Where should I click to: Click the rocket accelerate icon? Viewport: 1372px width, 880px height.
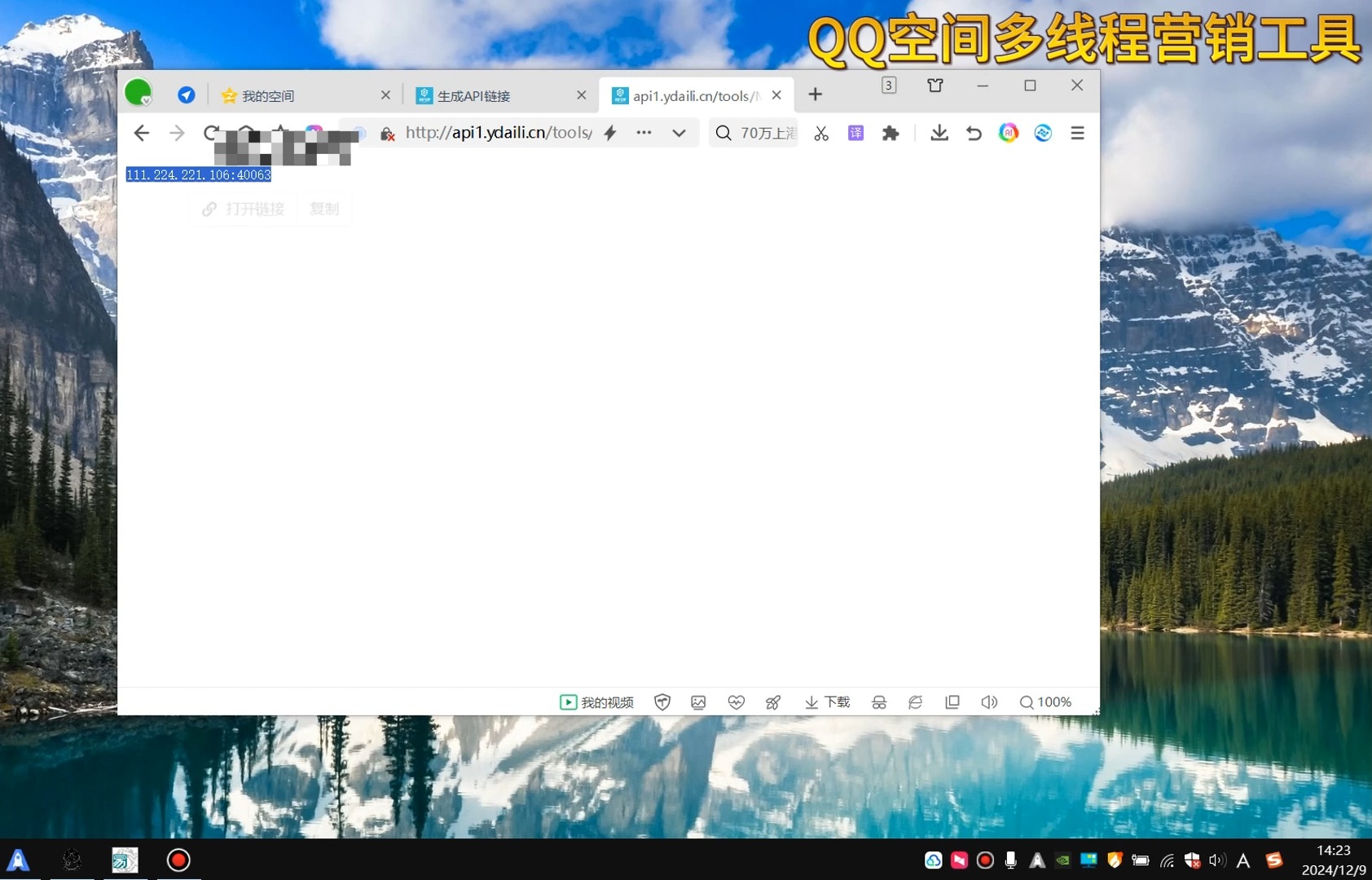(x=773, y=702)
